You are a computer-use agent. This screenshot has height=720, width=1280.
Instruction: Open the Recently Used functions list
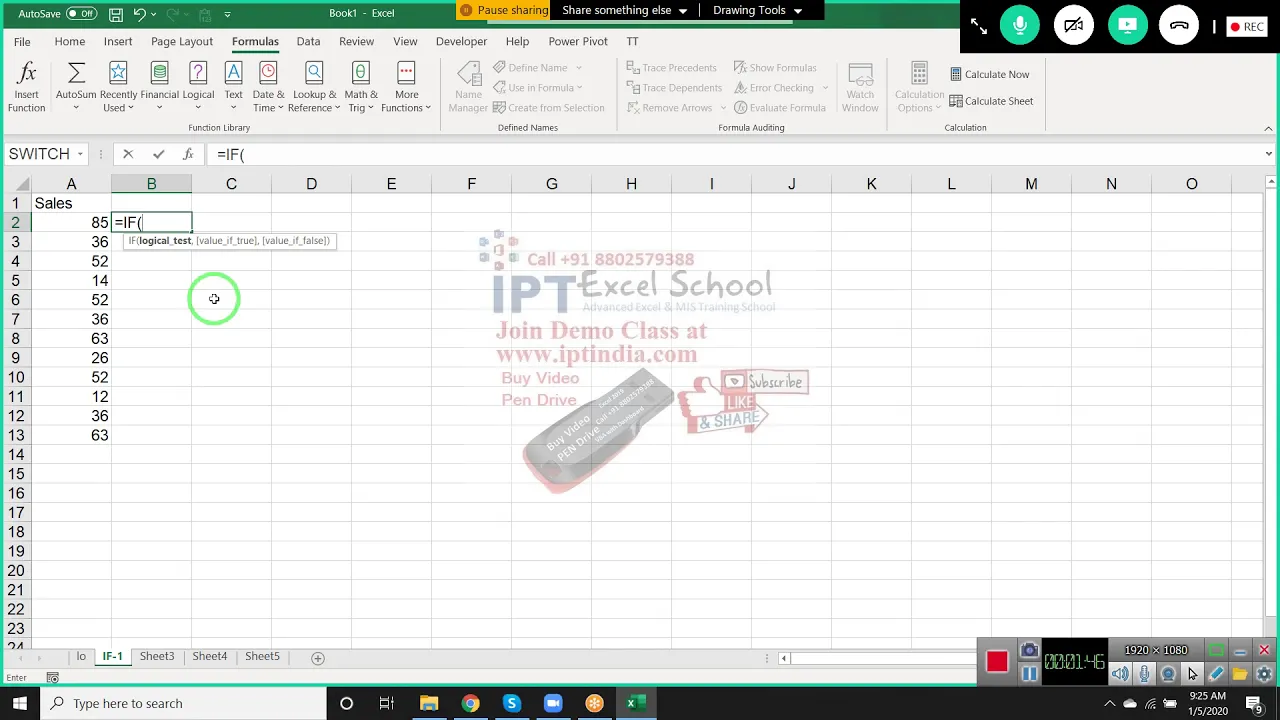118,87
